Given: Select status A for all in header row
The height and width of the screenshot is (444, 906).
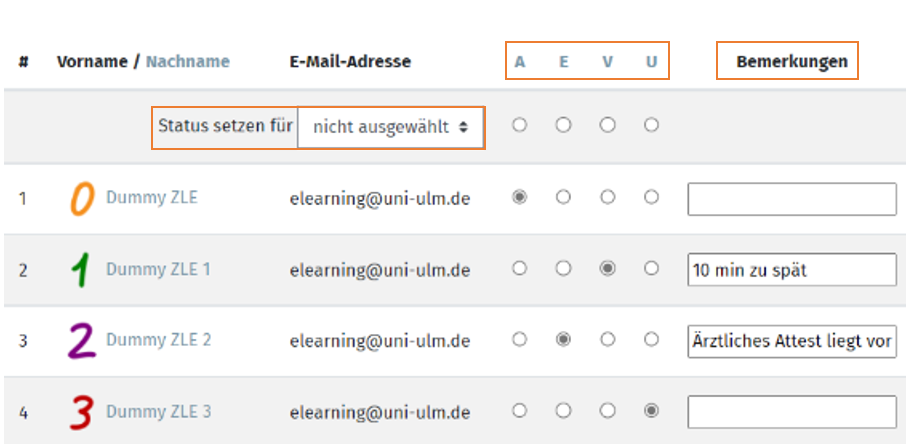Looking at the screenshot, I should pos(519,125).
